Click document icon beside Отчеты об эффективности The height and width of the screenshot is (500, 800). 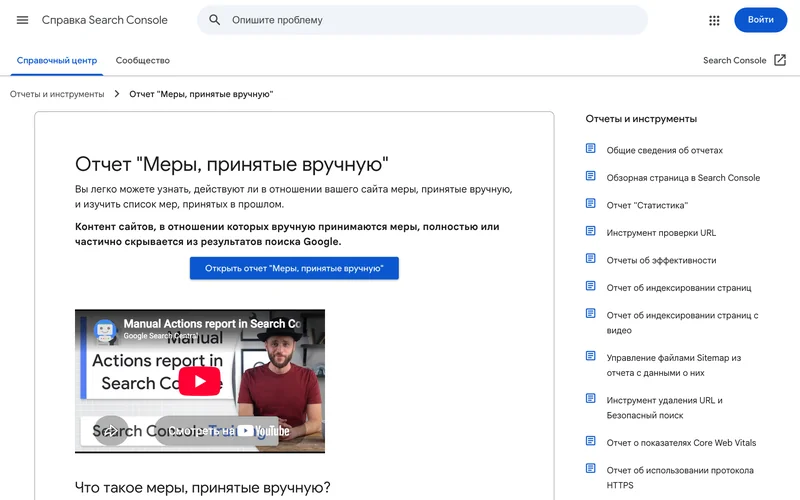[x=591, y=259]
